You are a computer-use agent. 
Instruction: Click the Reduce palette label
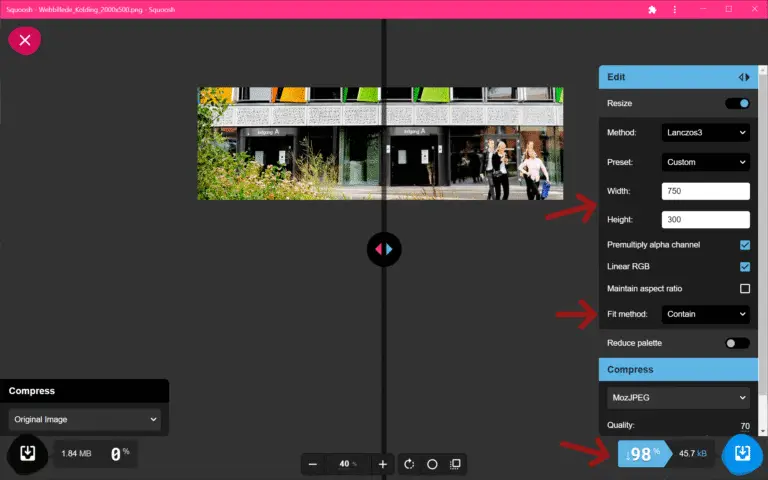(x=634, y=343)
